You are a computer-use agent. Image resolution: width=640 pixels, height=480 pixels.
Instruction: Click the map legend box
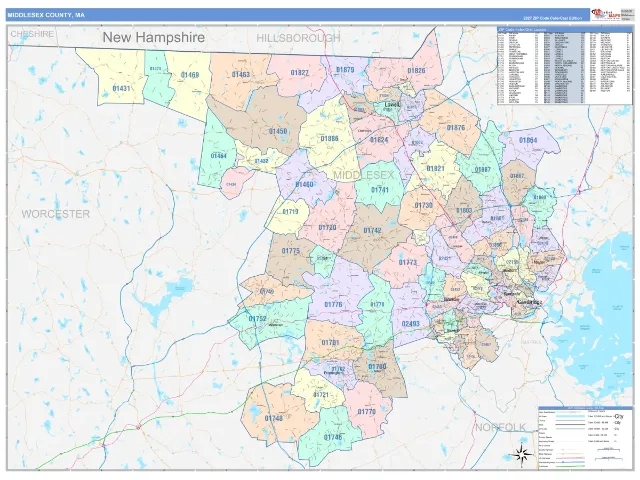point(585,438)
